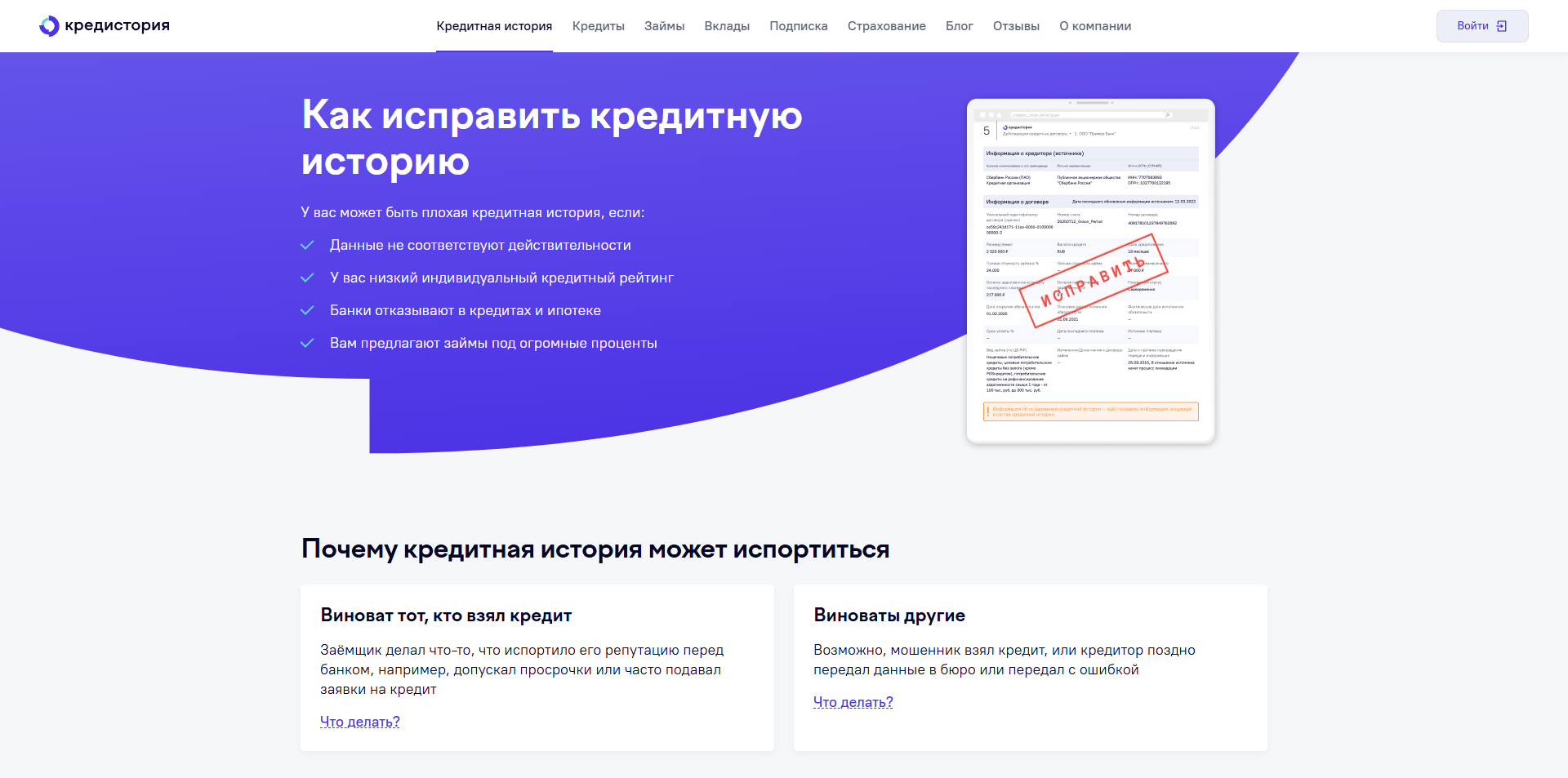1568x778 pixels.
Task: Open the О компании page
Action: click(1095, 25)
